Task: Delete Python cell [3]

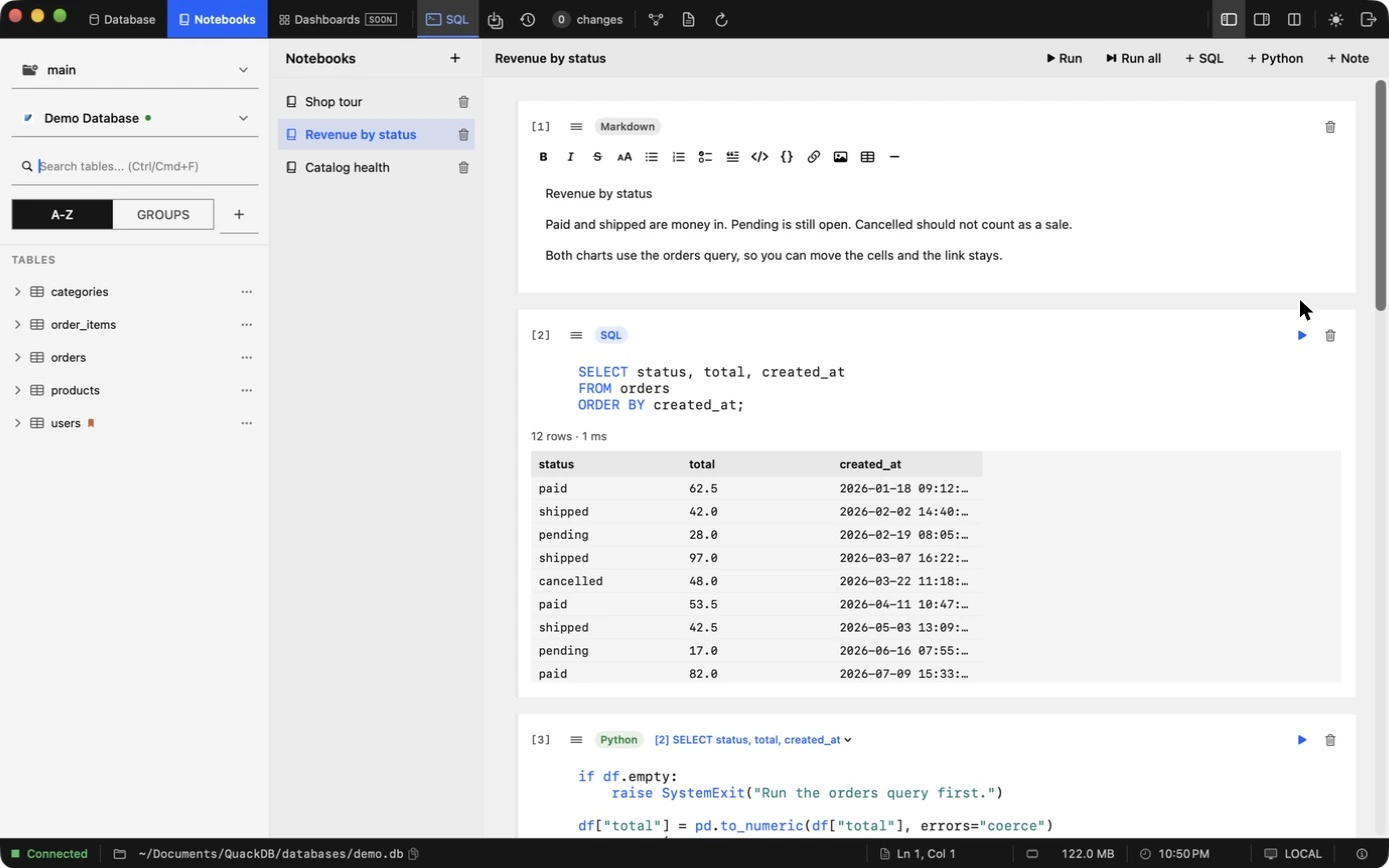Action: point(1330,740)
